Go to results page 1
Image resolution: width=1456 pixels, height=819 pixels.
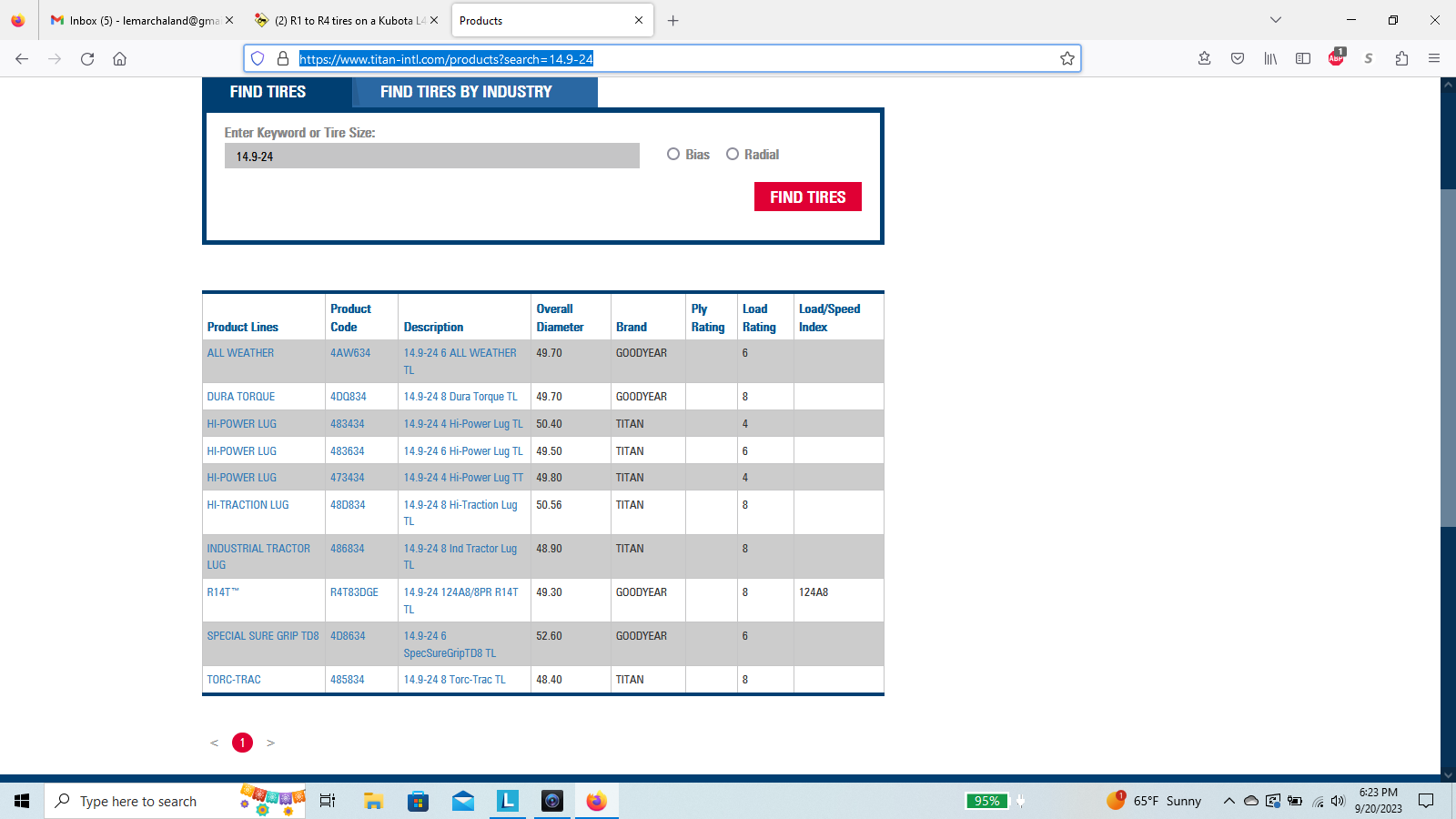pos(242,743)
